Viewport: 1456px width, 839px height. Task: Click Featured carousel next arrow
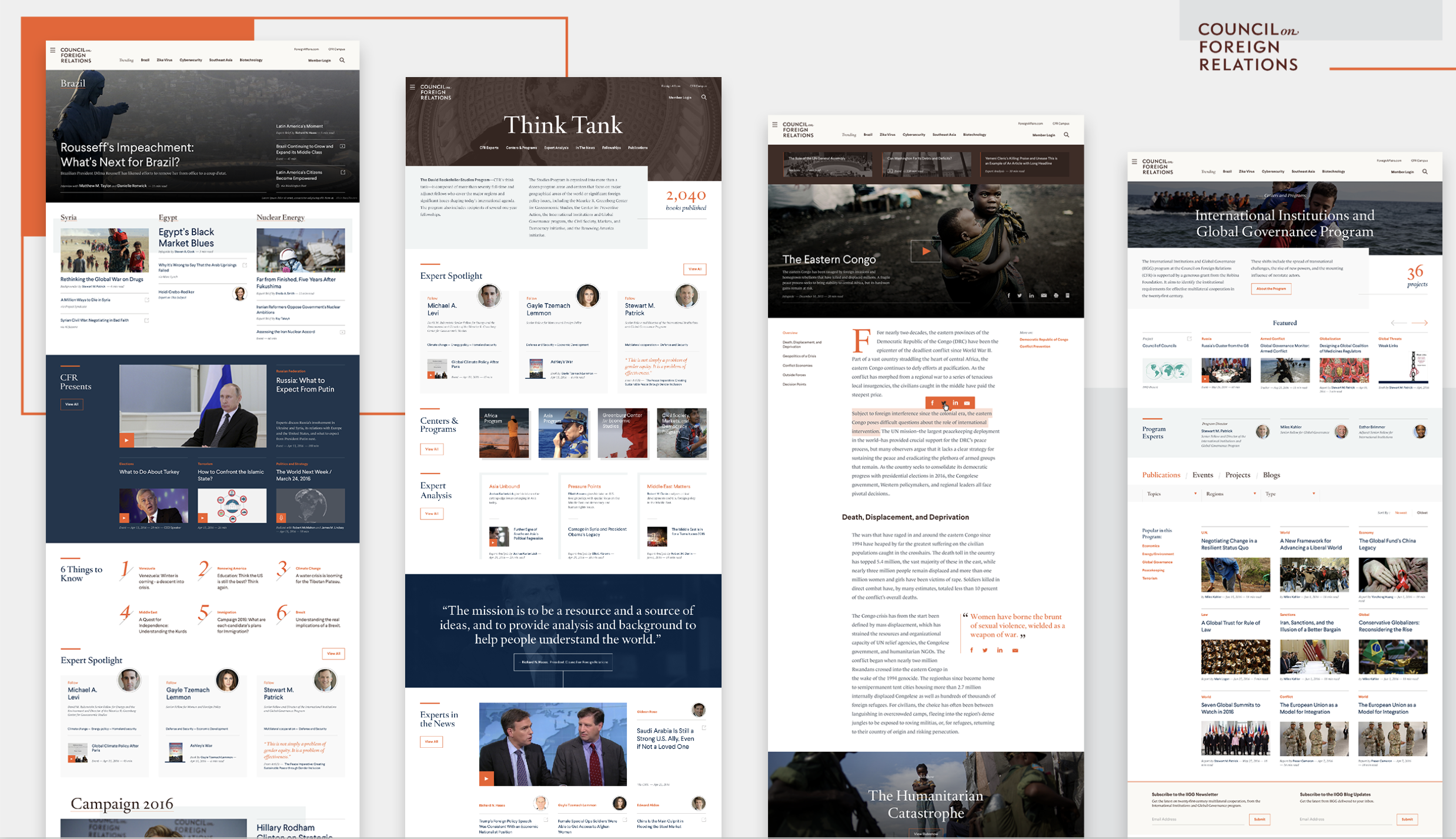point(1420,323)
